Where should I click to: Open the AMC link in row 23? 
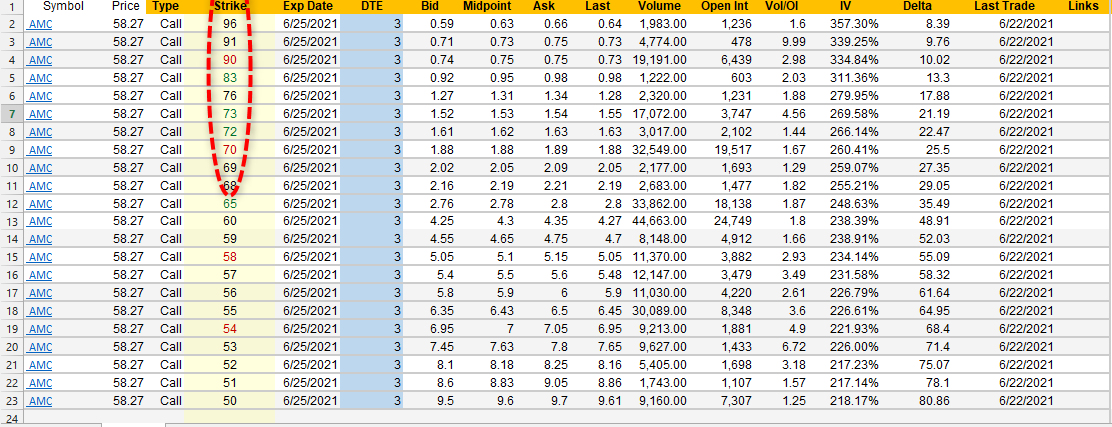coord(40,402)
